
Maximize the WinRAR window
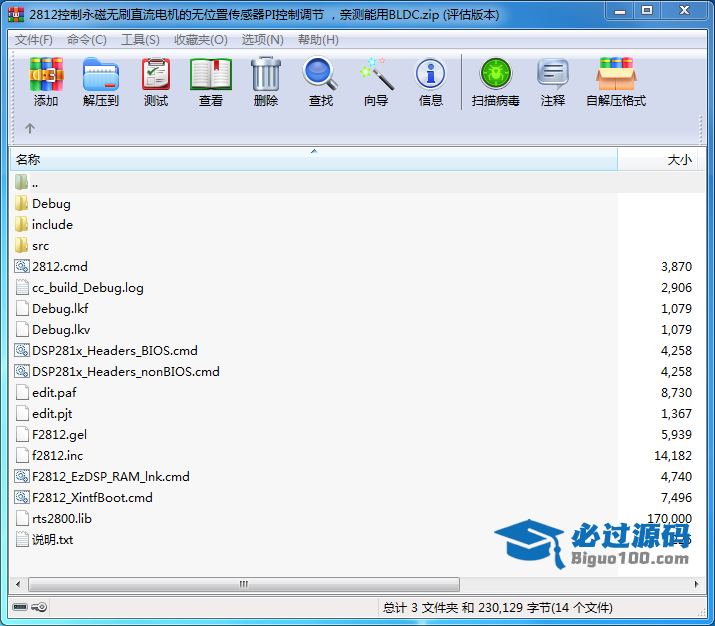(647, 11)
